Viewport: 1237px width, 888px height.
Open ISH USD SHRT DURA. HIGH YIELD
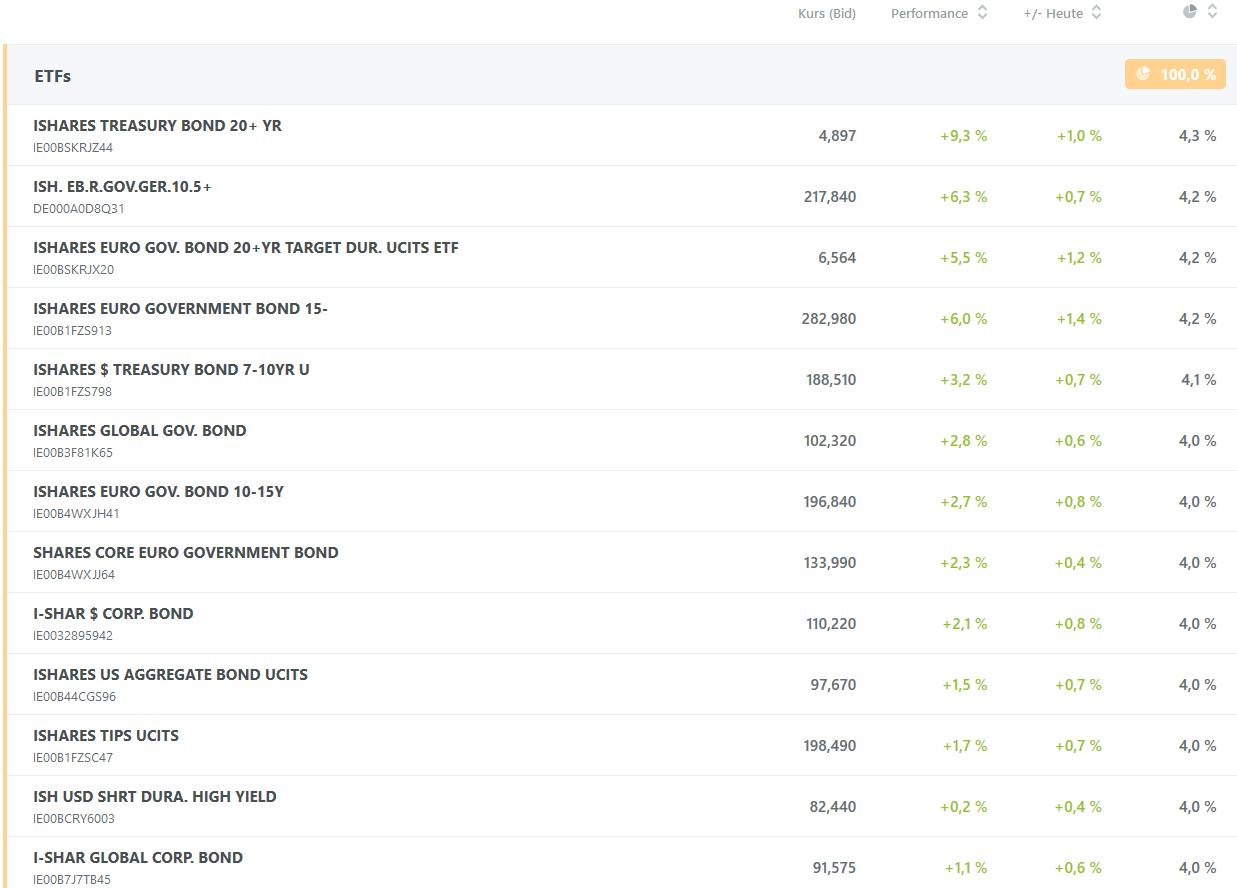154,797
